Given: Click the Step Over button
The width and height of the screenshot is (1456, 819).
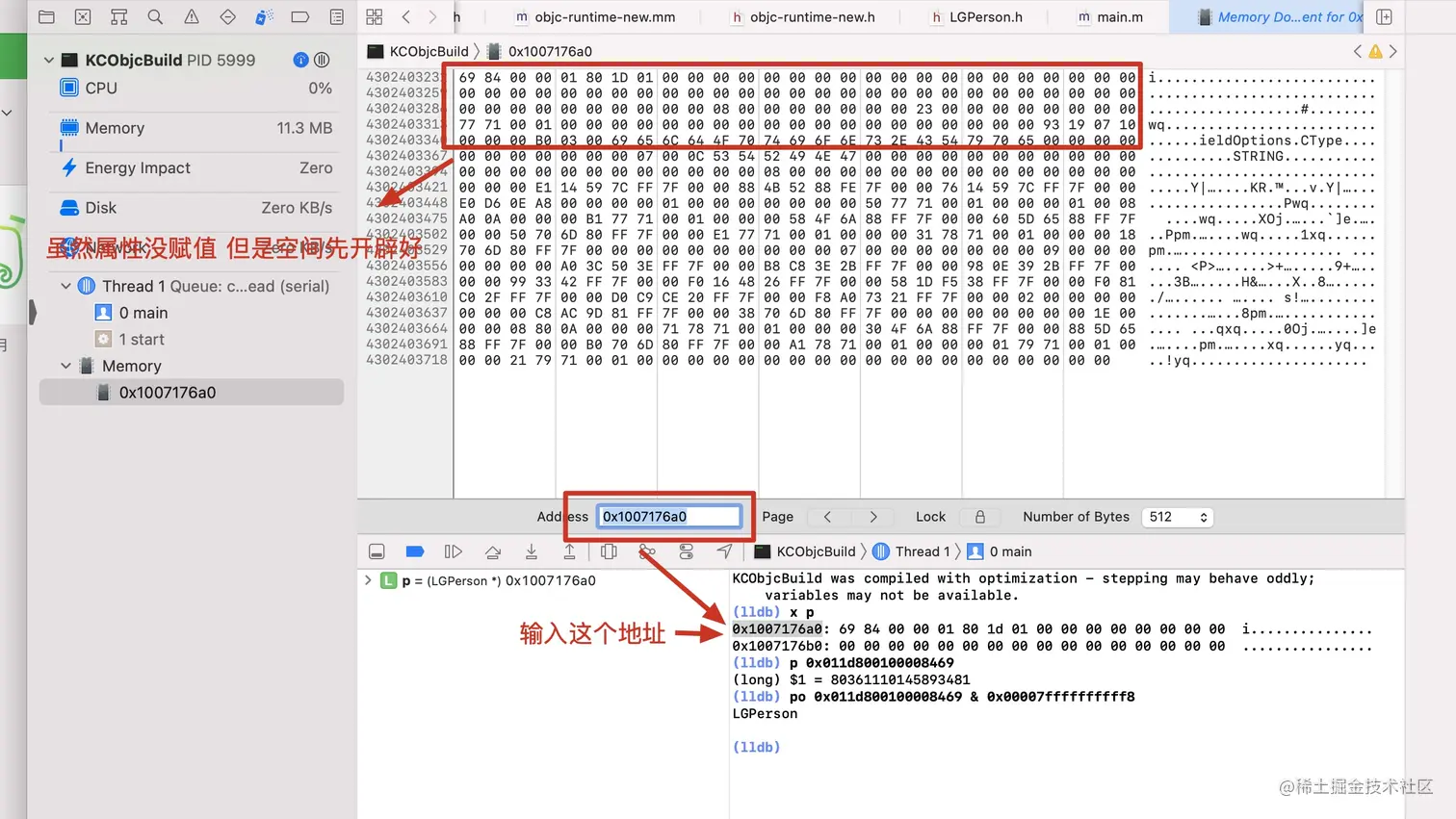Looking at the screenshot, I should tap(493, 551).
